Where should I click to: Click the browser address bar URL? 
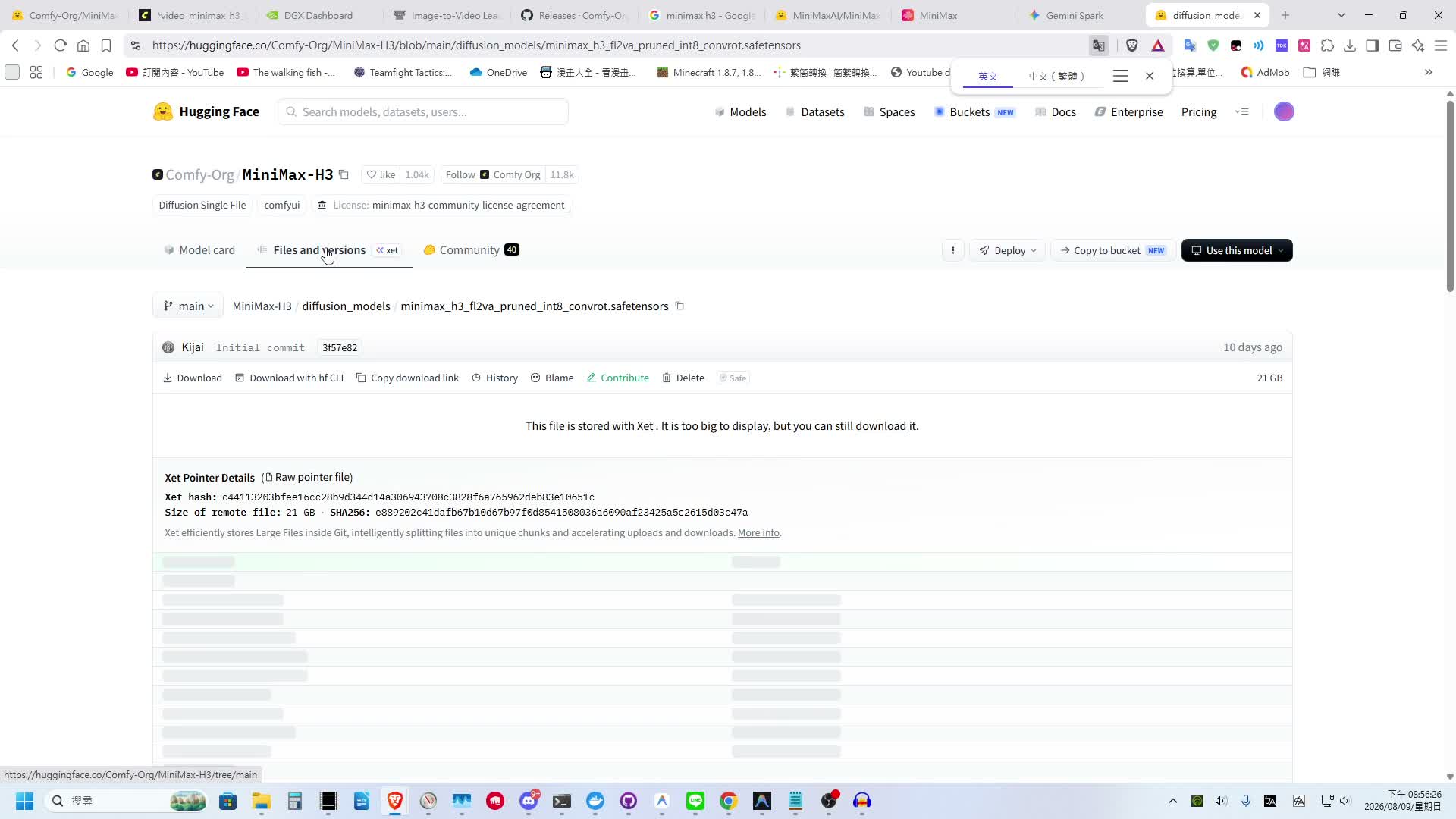click(476, 45)
